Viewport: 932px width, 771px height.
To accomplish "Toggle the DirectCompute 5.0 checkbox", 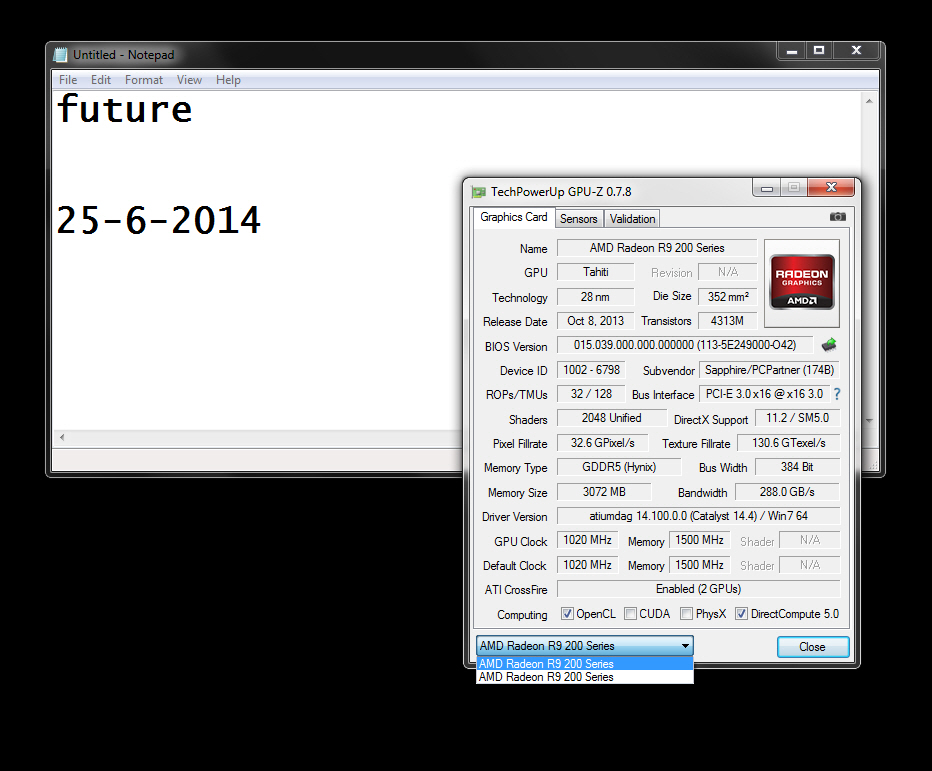I will [x=741, y=613].
